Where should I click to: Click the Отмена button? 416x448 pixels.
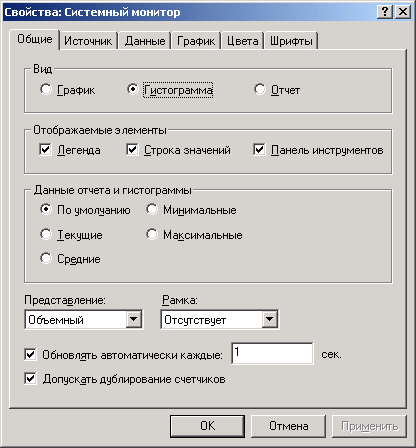pyautogui.click(x=288, y=426)
